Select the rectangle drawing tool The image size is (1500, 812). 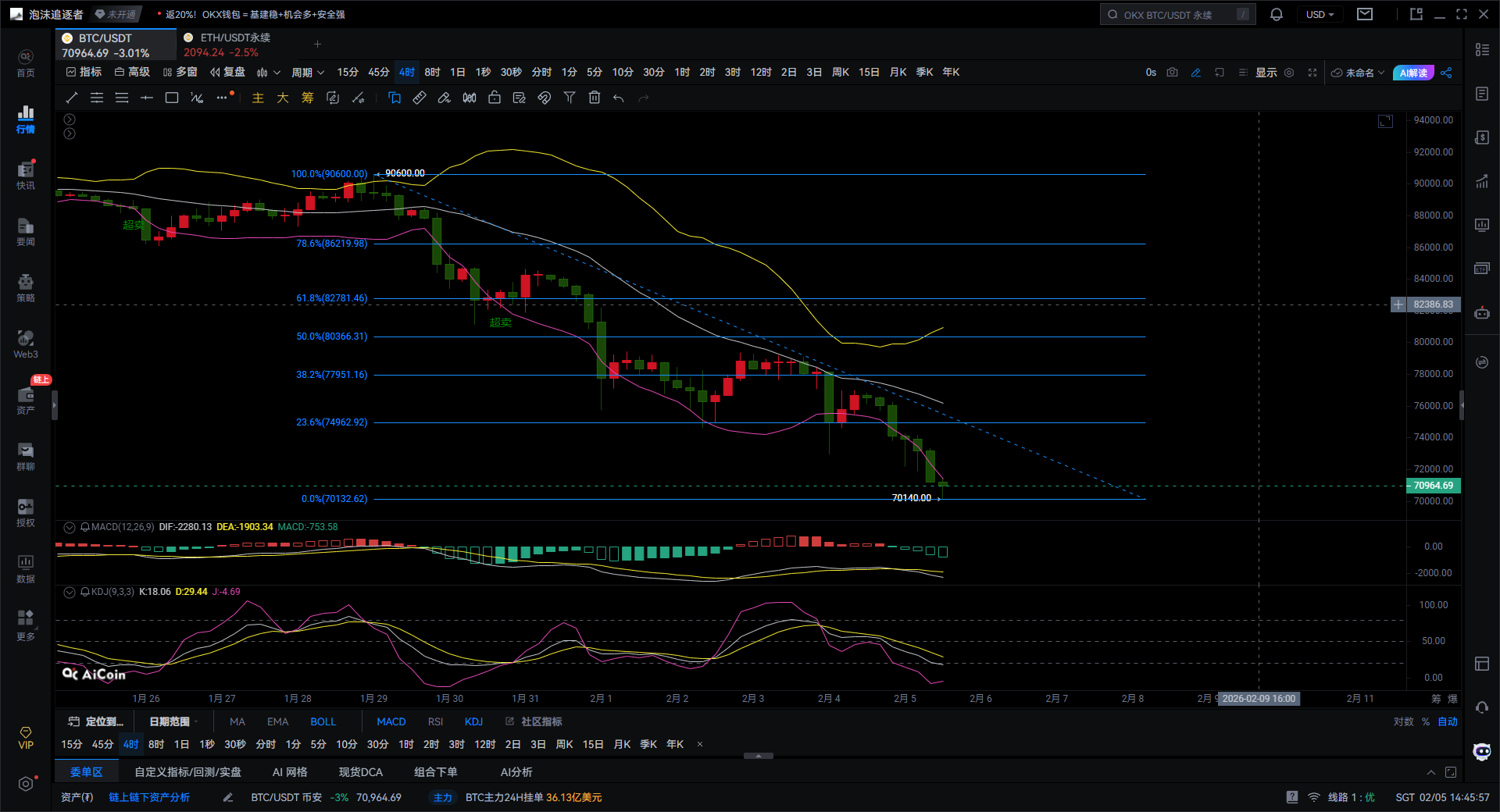pyautogui.click(x=172, y=98)
